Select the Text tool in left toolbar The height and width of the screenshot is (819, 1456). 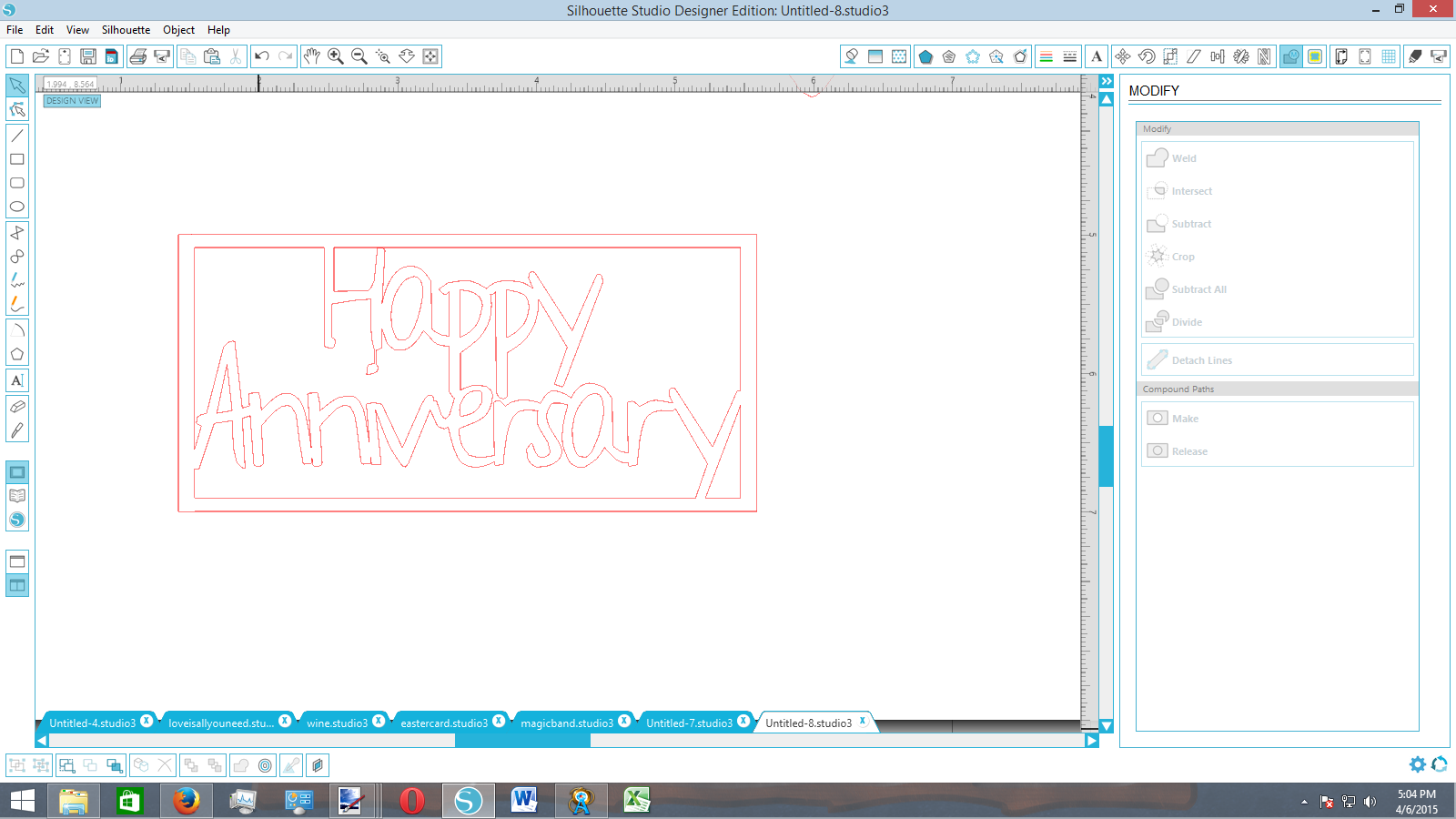pyautogui.click(x=17, y=380)
